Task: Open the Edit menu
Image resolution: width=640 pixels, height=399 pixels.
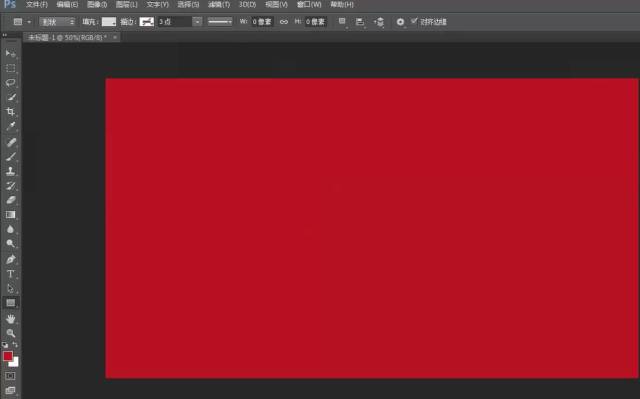Action: tap(67, 4)
